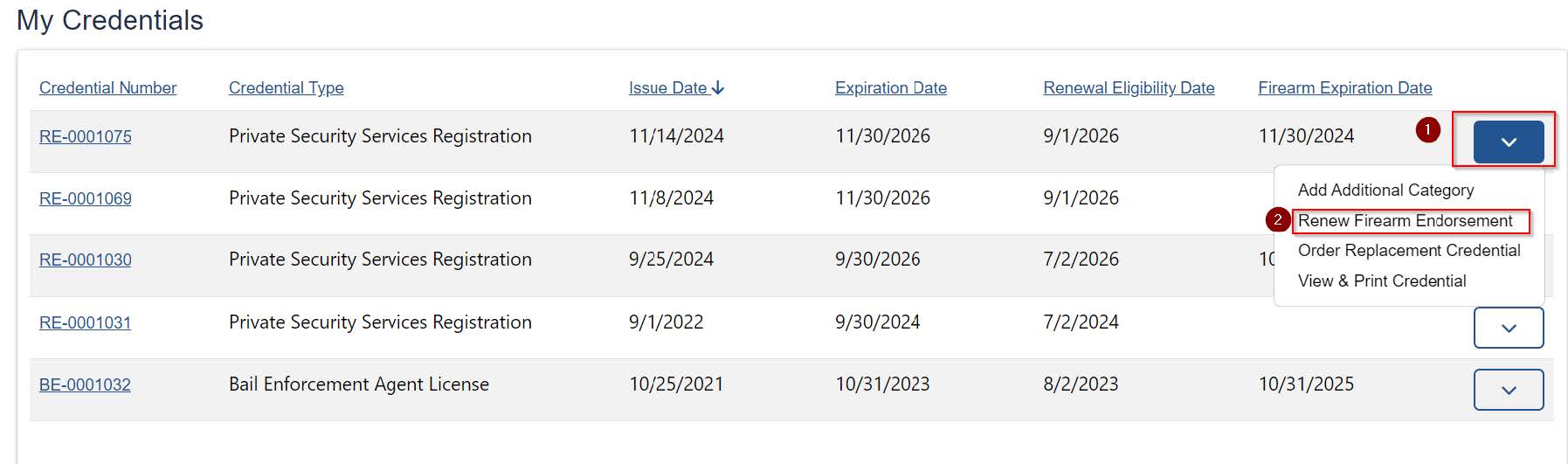
Task: Choose Renew Firearm Endorsement menu item
Action: [x=1405, y=220]
